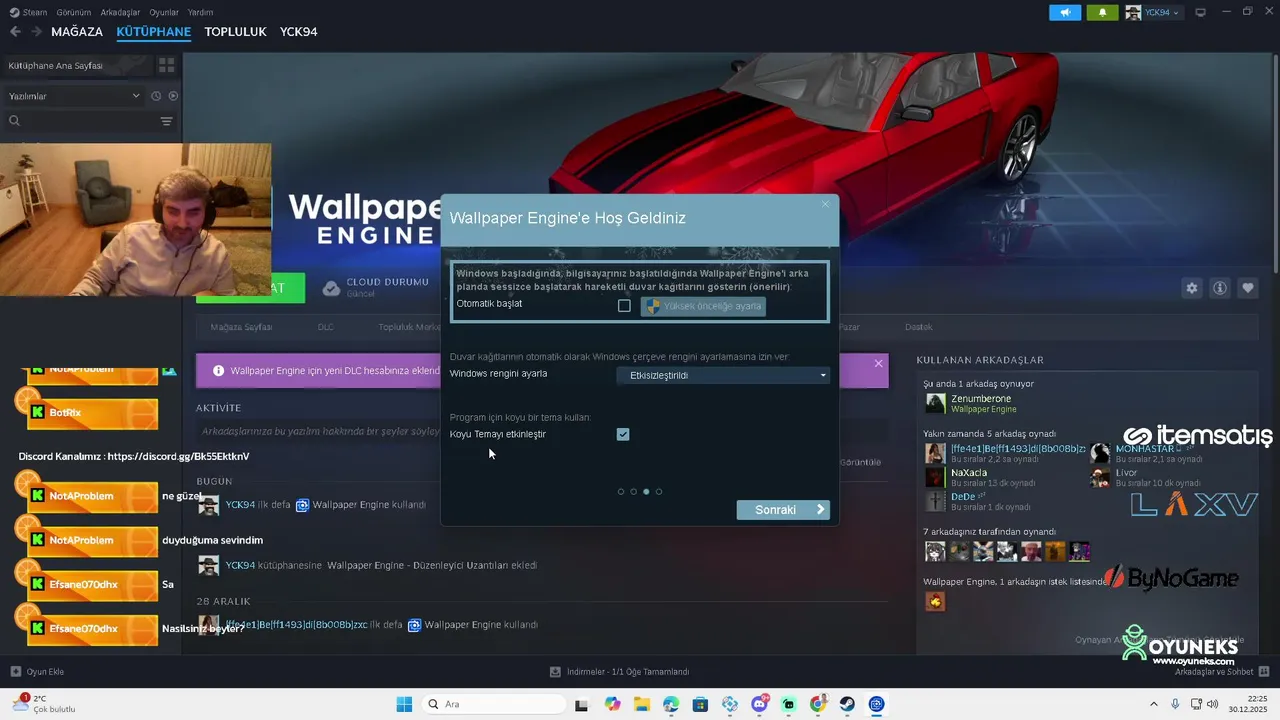Click wishlist friend avatar thumbnail

[x=935, y=601]
